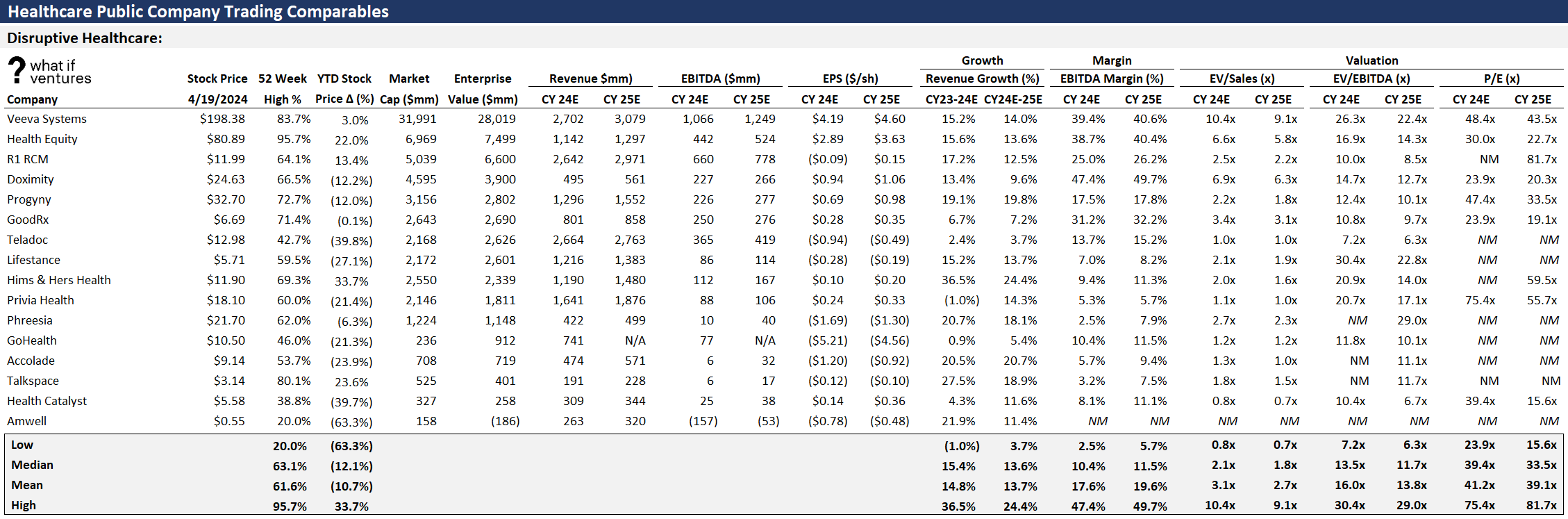The width and height of the screenshot is (1568, 519).
Task: Click Mean CY 24E P/E 41.2x
Action: (x=1480, y=485)
